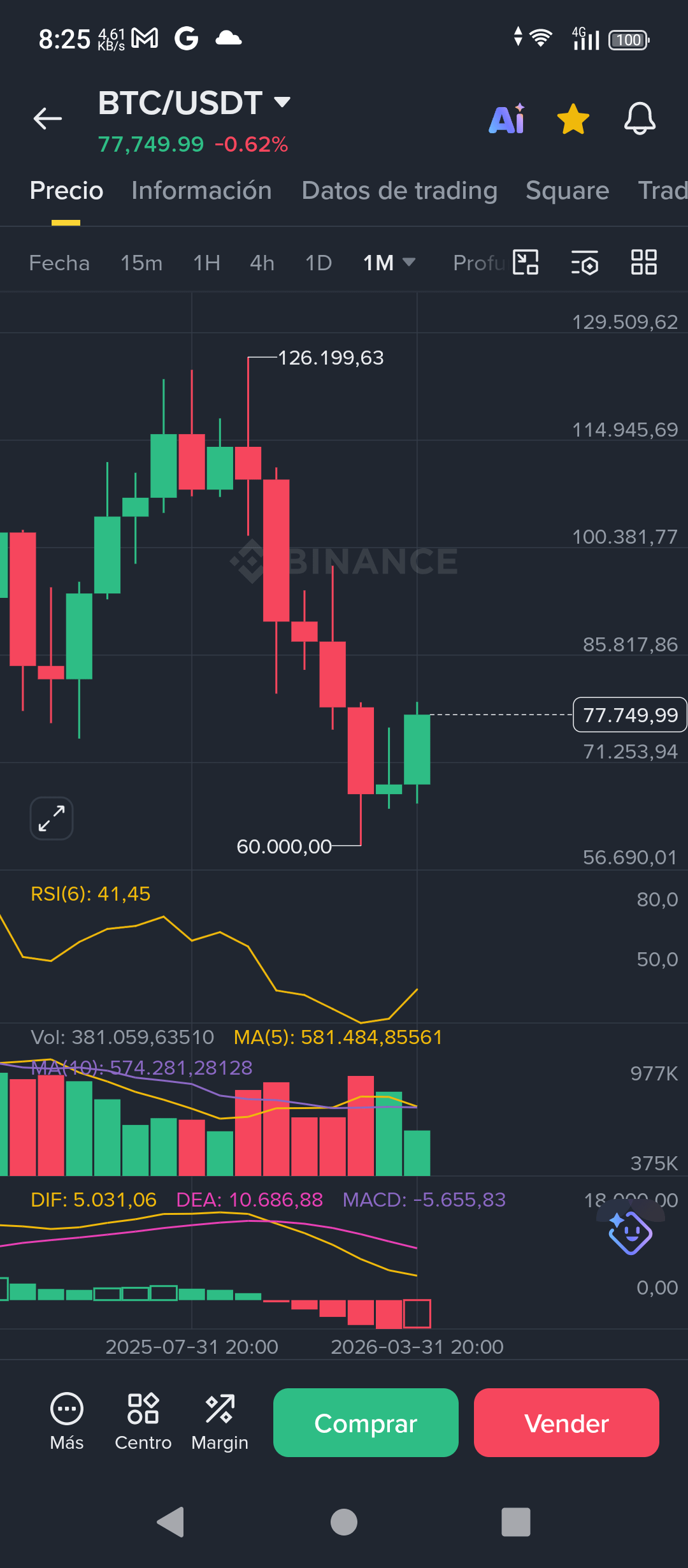688x1568 pixels.
Task: Switch to the Información tab
Action: (x=201, y=191)
